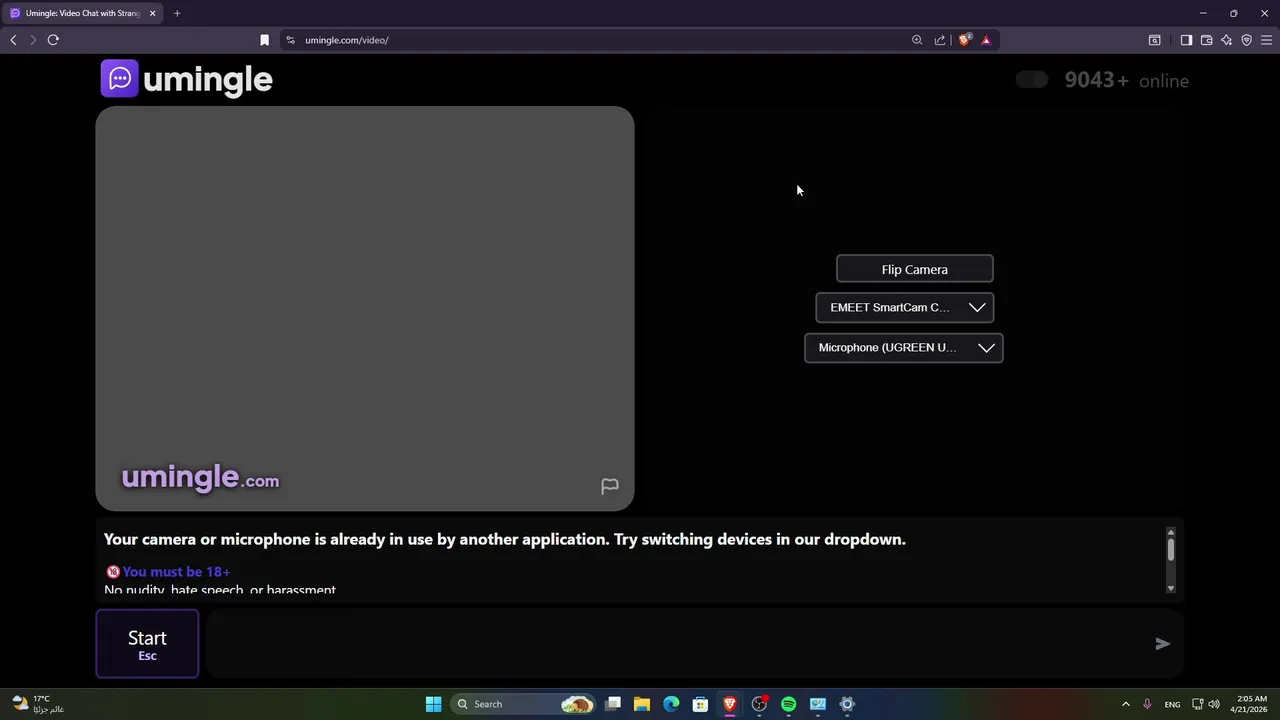Click the Start Esc button
Image resolution: width=1280 pixels, height=720 pixels.
[x=147, y=644]
